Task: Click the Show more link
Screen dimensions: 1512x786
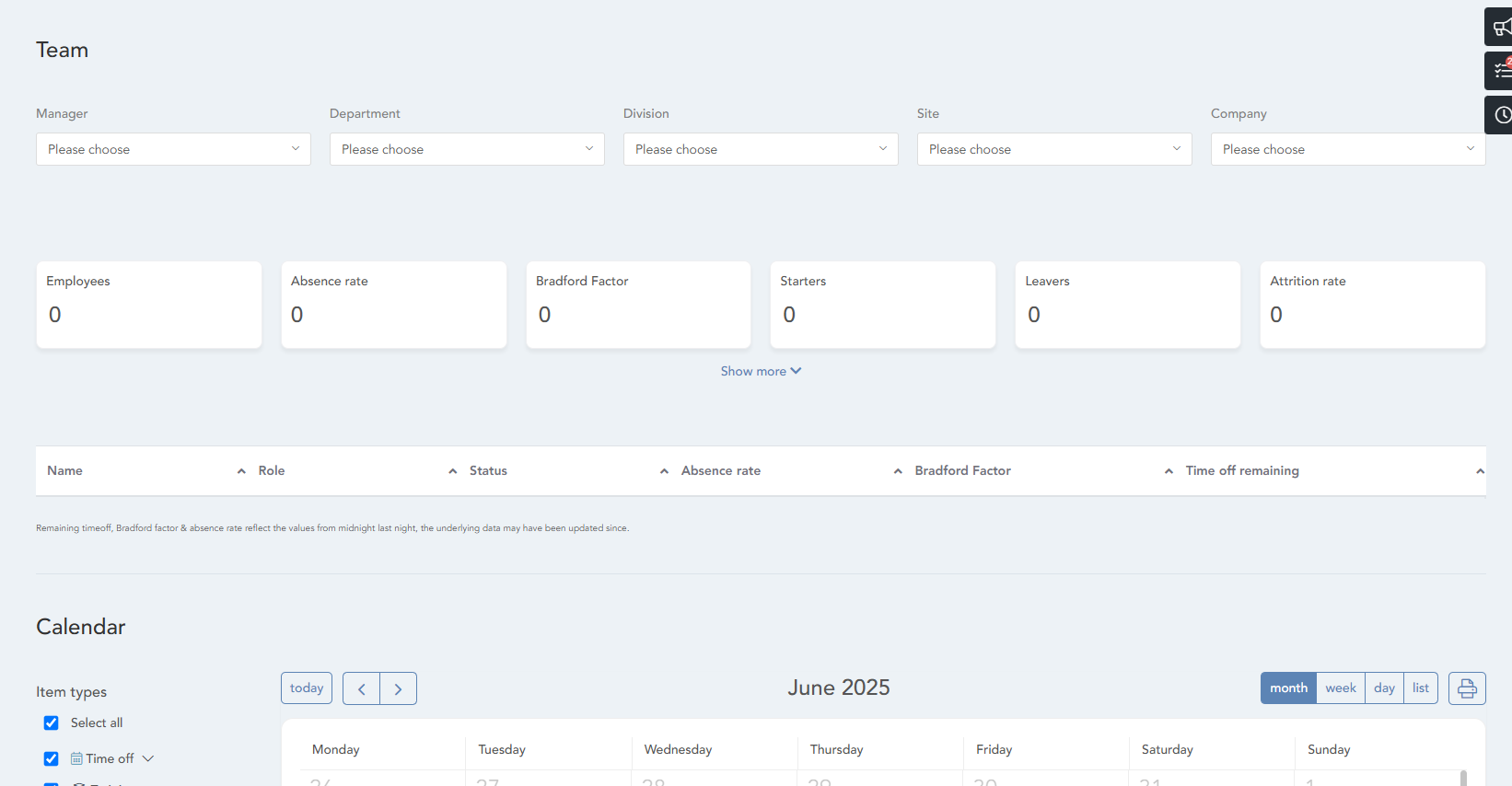Action: [x=761, y=371]
